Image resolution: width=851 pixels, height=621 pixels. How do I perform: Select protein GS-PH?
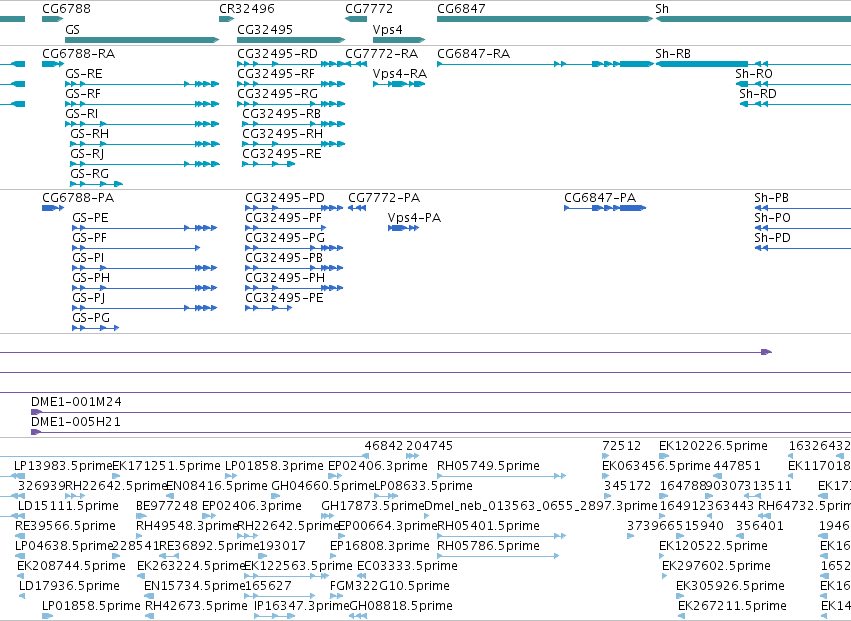click(91, 278)
